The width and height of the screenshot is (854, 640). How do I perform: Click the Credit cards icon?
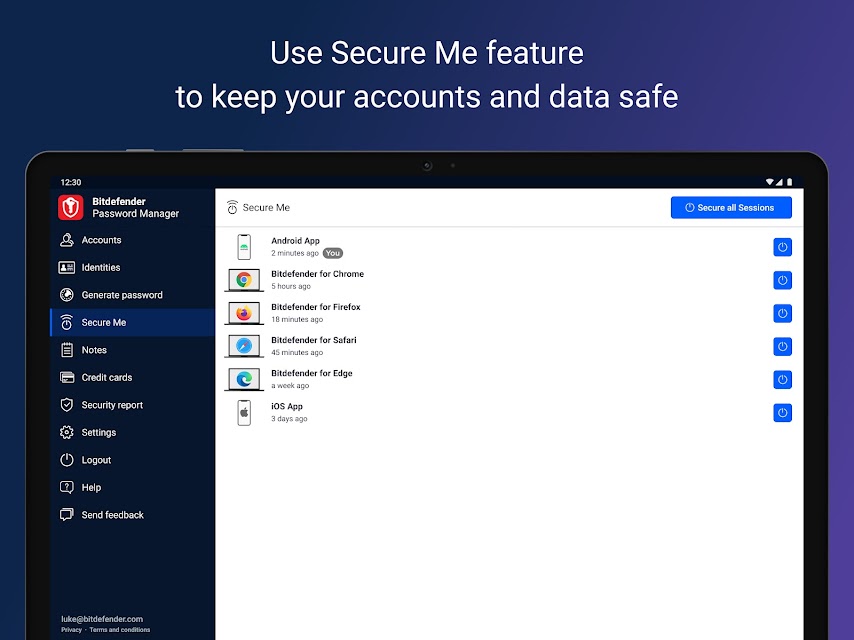(x=67, y=378)
